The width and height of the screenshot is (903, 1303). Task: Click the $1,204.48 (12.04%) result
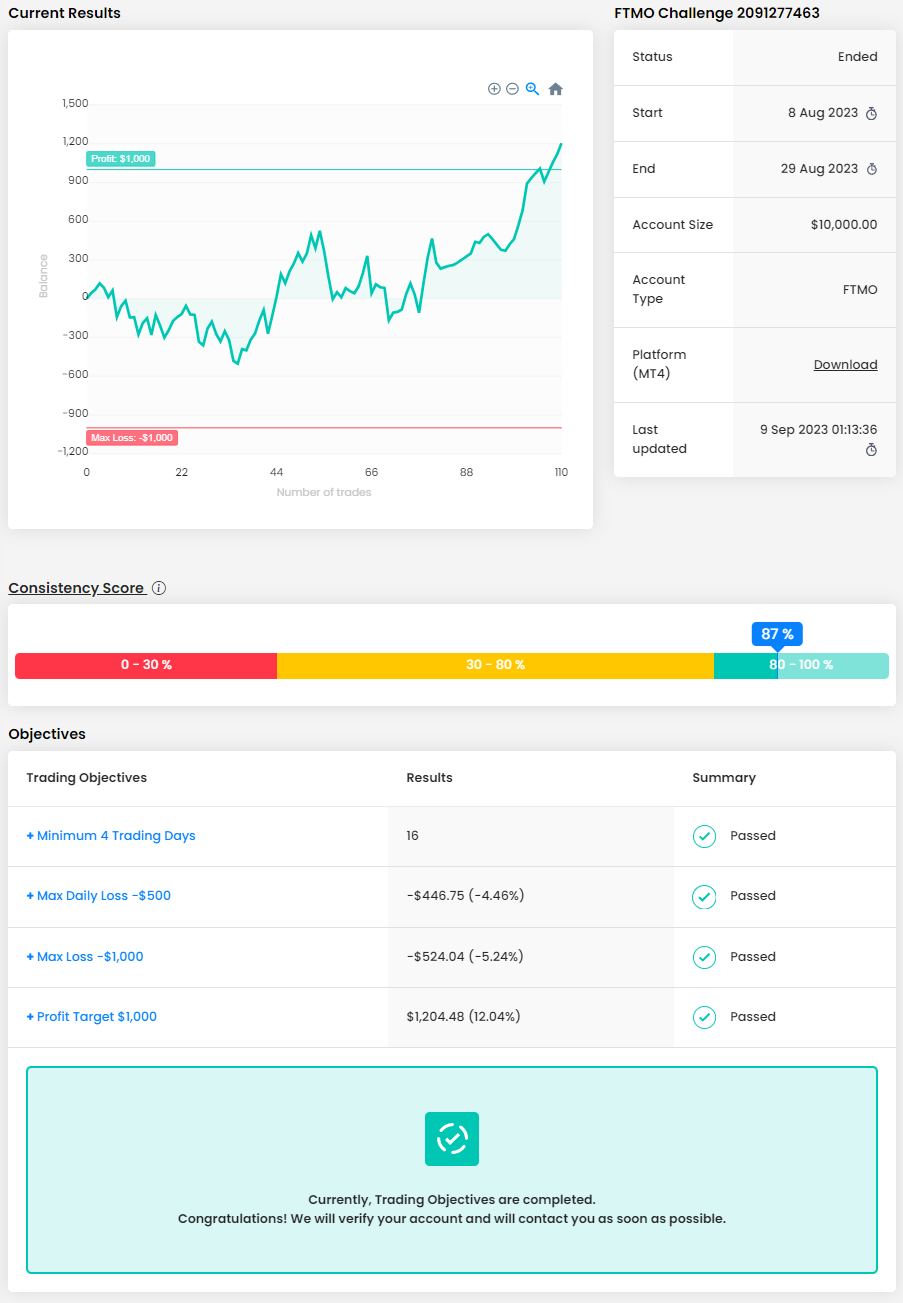463,1017
